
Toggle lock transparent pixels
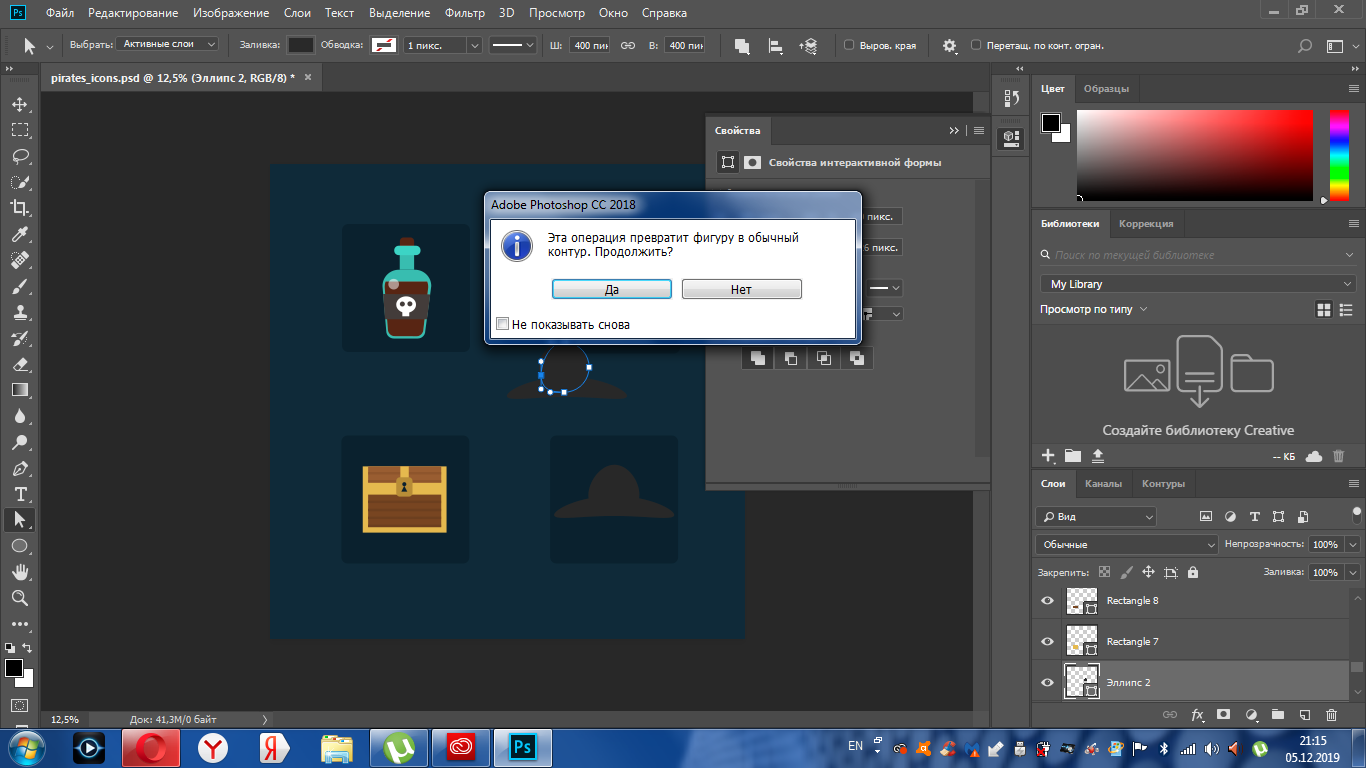pyautogui.click(x=1104, y=572)
